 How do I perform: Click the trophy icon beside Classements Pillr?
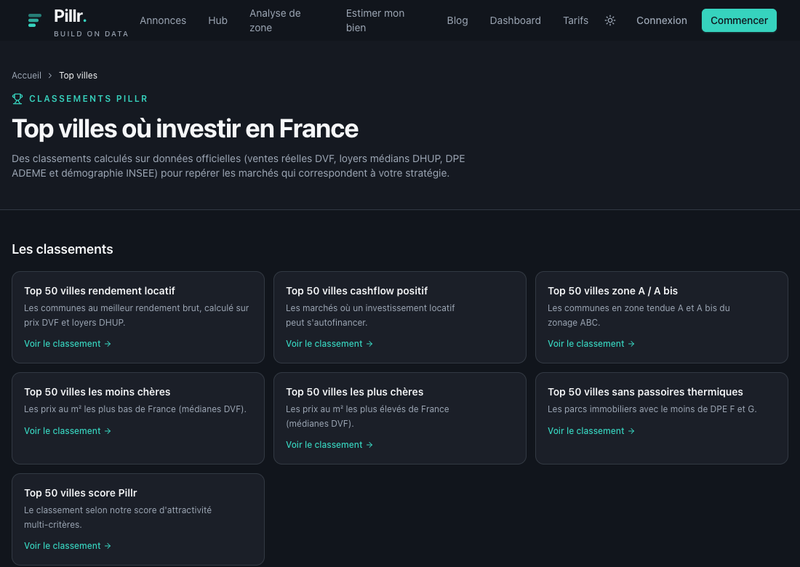pos(17,98)
